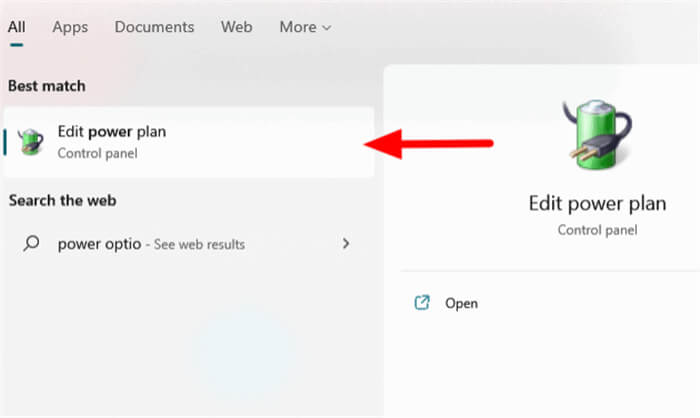Select the Web tab
The height and width of the screenshot is (418, 700).
tap(236, 27)
